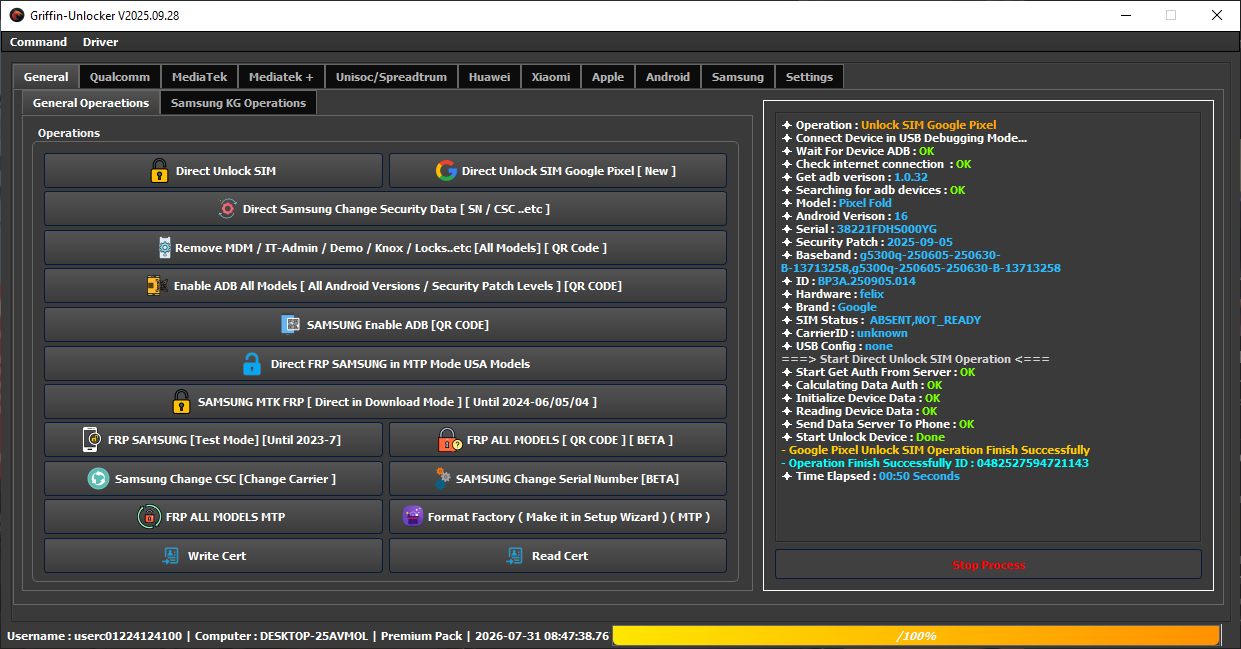The width and height of the screenshot is (1241, 649).
Task: Click the Computer DESKTOP-25AVMOL status text
Action: click(x=282, y=636)
